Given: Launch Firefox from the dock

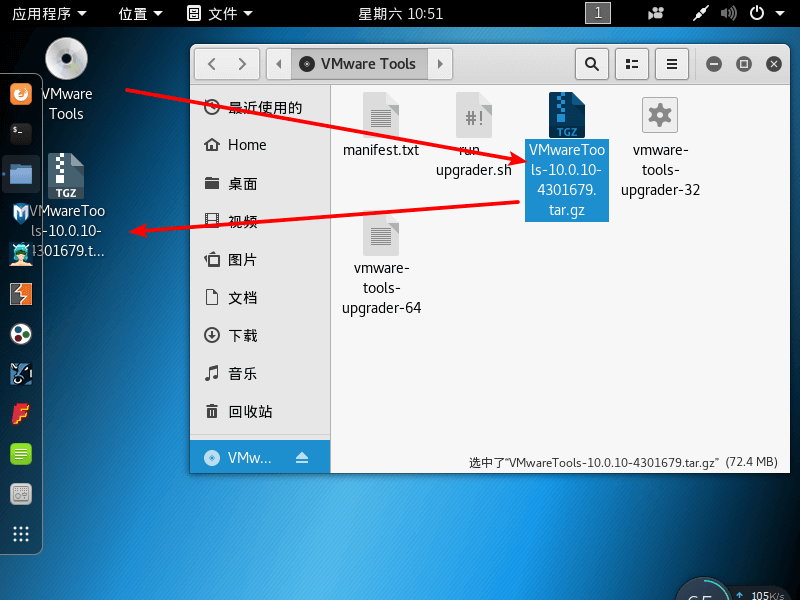Looking at the screenshot, I should (21, 94).
